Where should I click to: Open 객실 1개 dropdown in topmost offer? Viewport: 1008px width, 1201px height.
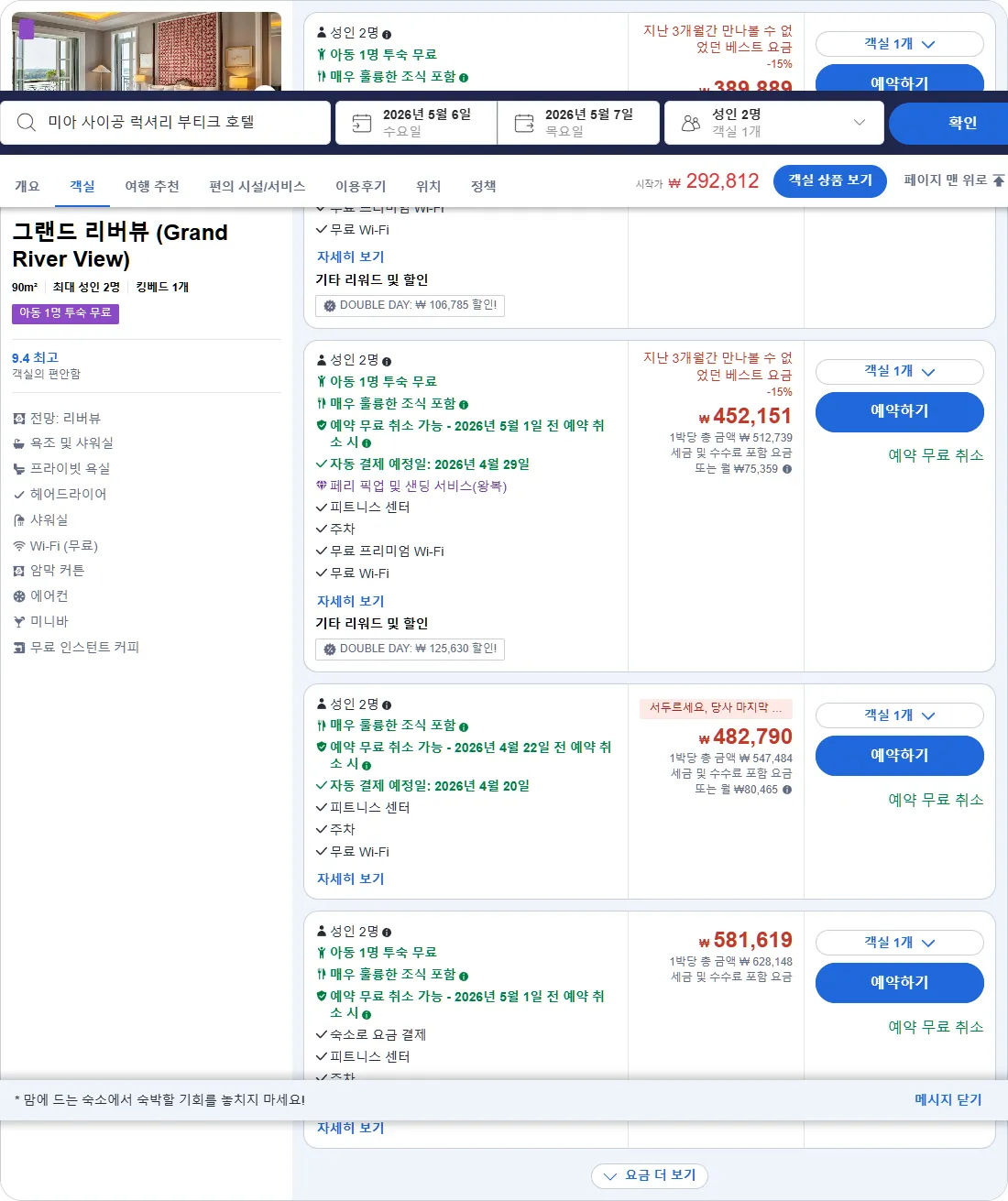[x=899, y=44]
